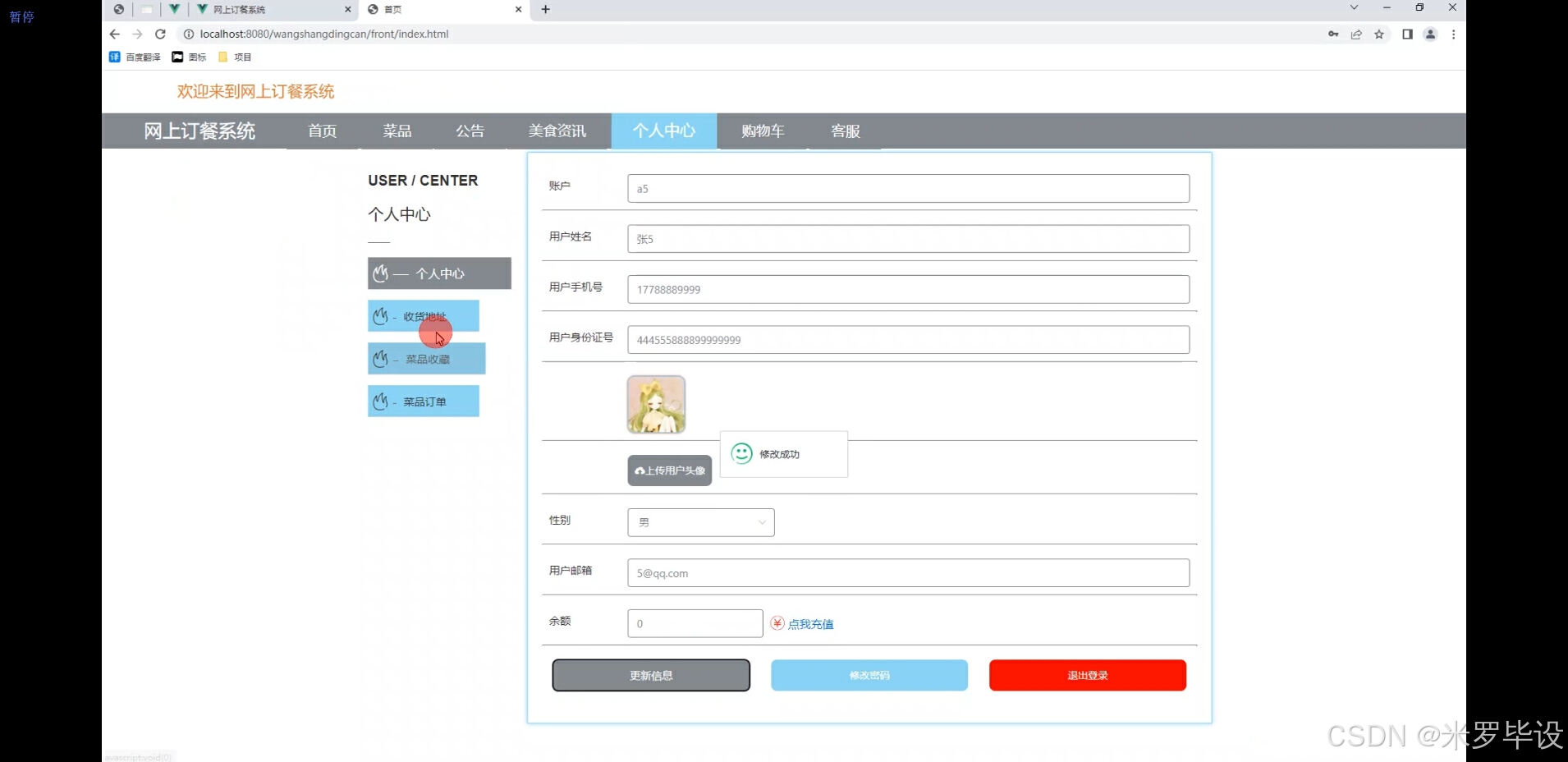Image resolution: width=1568 pixels, height=762 pixels.
Task: Click the 修改密码 button
Action: (x=869, y=675)
